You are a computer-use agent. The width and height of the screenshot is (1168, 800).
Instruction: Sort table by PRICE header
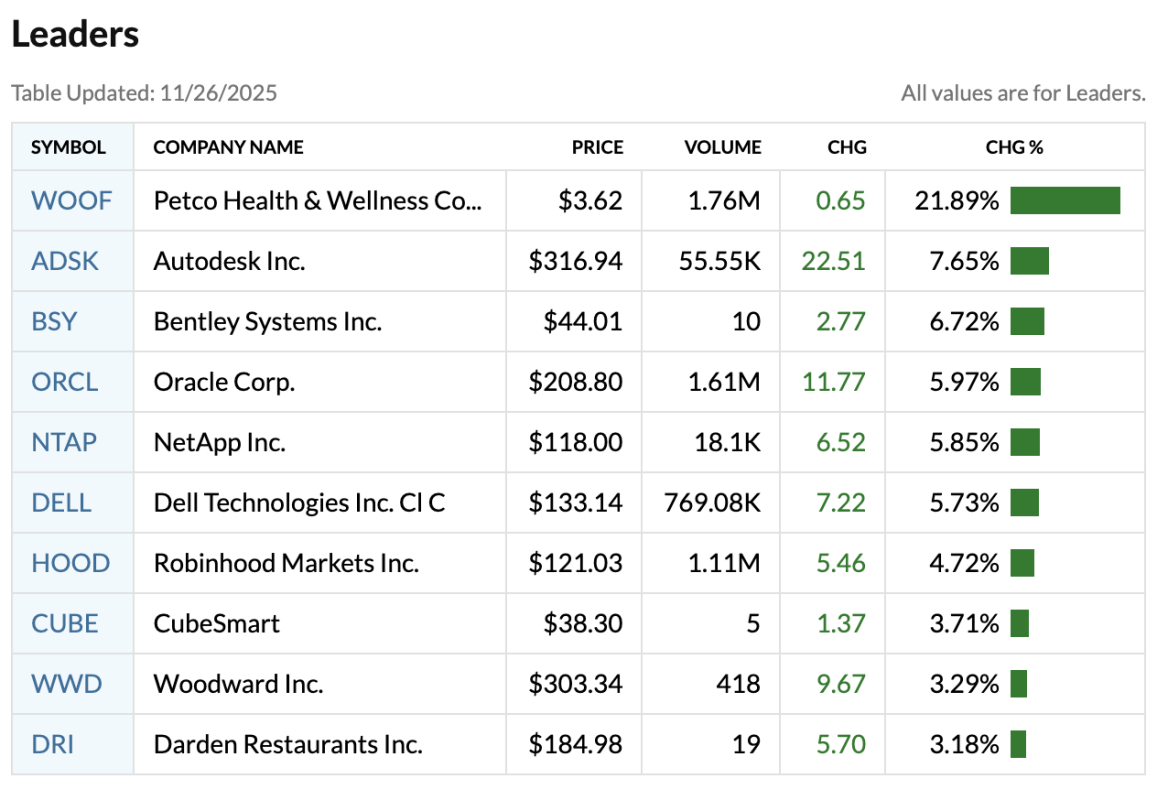[597, 148]
